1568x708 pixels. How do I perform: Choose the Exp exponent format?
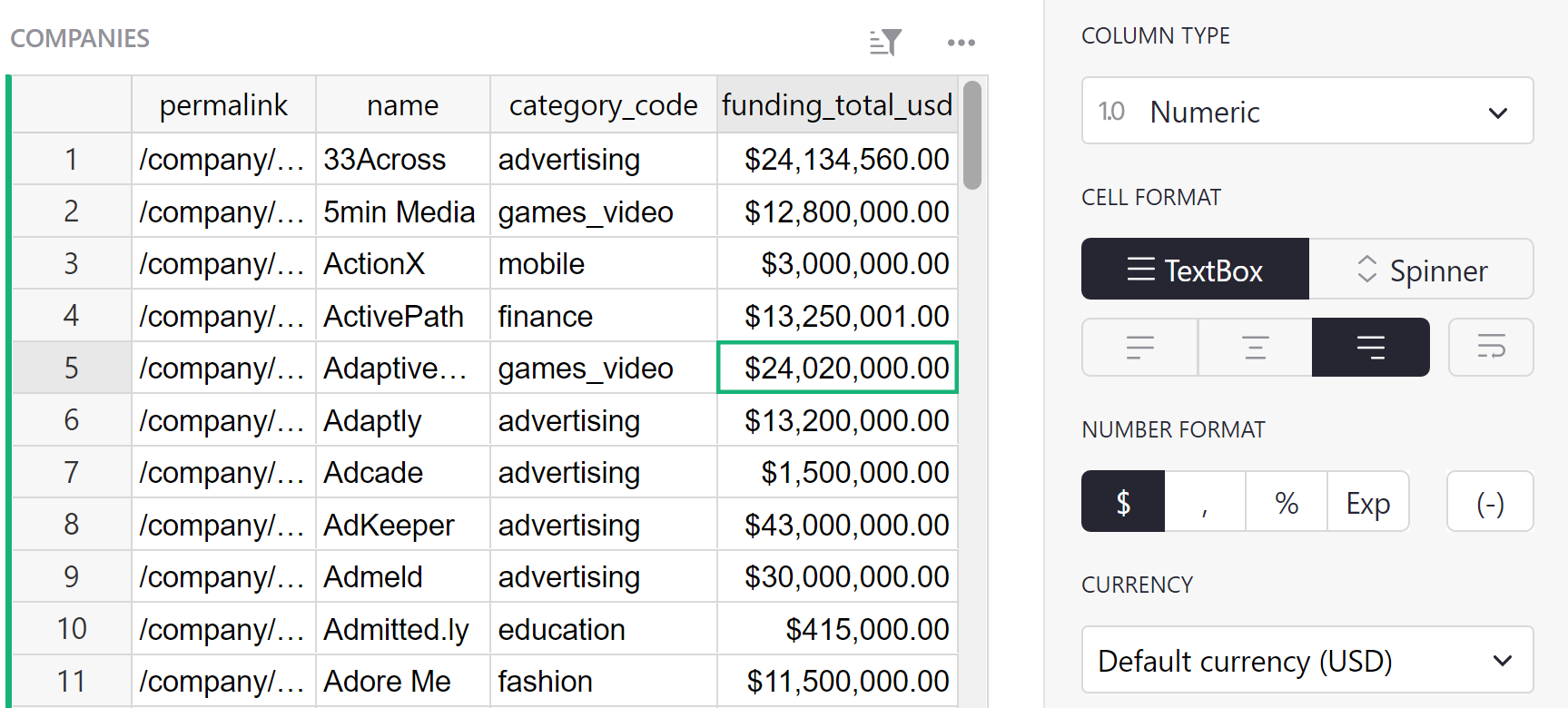click(1368, 502)
